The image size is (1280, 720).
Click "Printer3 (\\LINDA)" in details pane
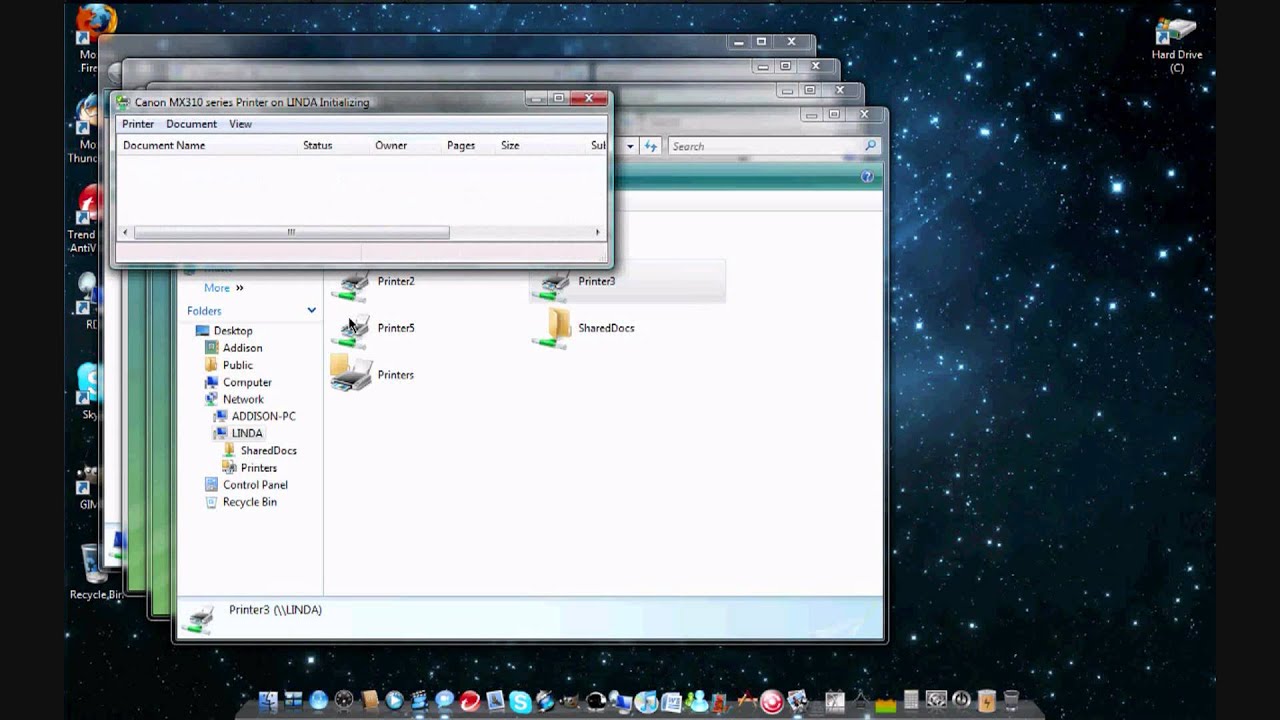click(275, 609)
